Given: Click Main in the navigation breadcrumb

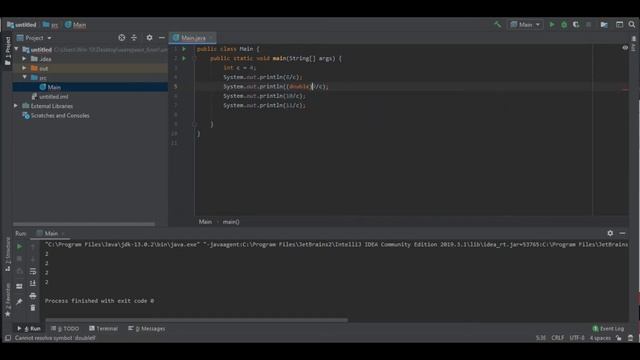Looking at the screenshot, I should pos(76,25).
